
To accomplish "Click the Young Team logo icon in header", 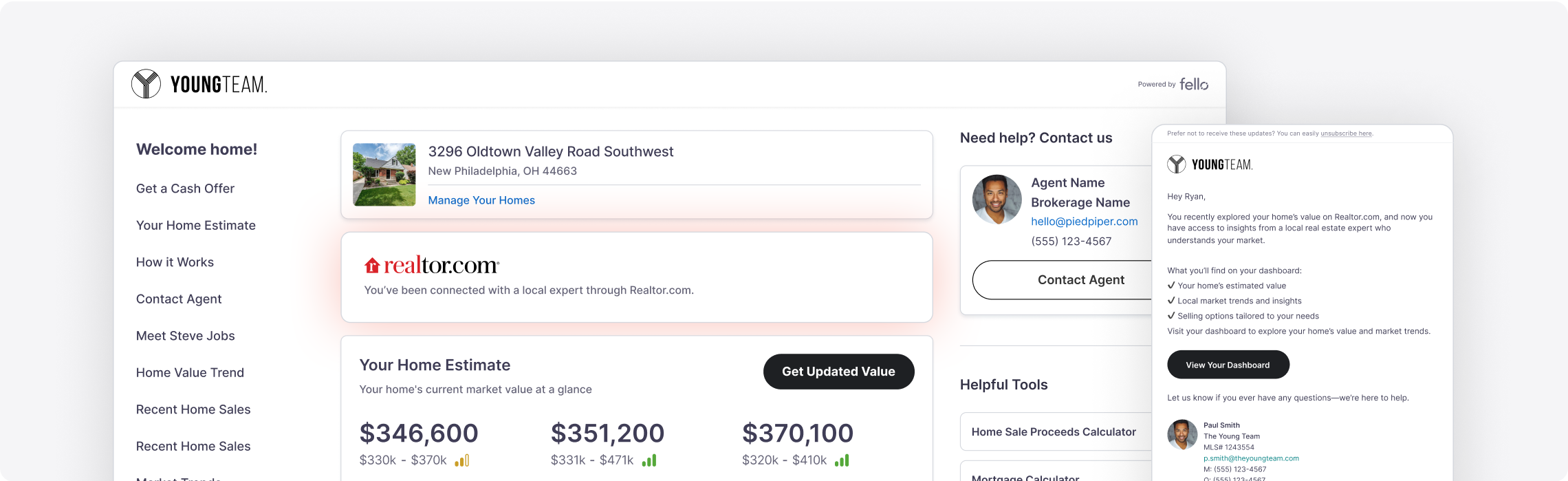I will 146,84.
